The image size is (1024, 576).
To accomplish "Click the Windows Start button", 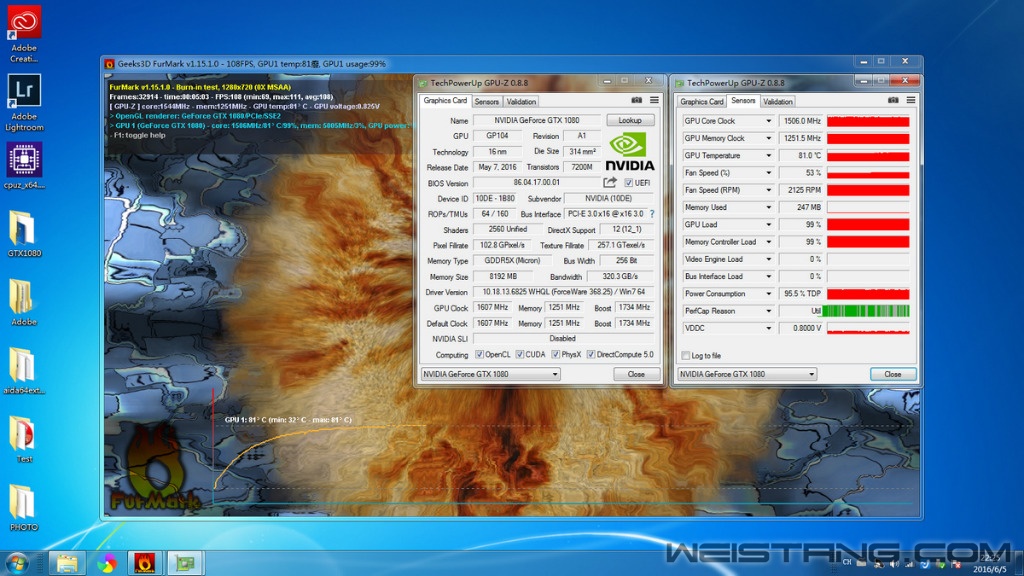I will (x=16, y=562).
